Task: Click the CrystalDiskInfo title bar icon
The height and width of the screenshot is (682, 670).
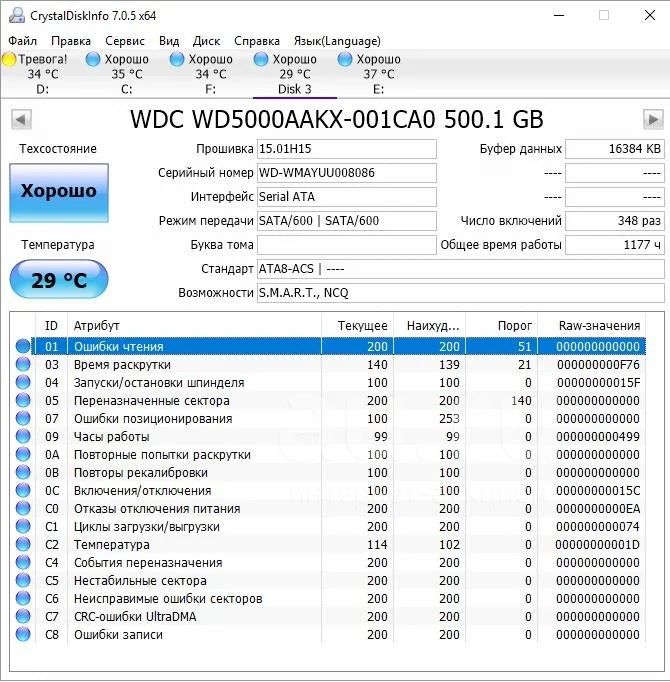Action: pyautogui.click(x=17, y=15)
